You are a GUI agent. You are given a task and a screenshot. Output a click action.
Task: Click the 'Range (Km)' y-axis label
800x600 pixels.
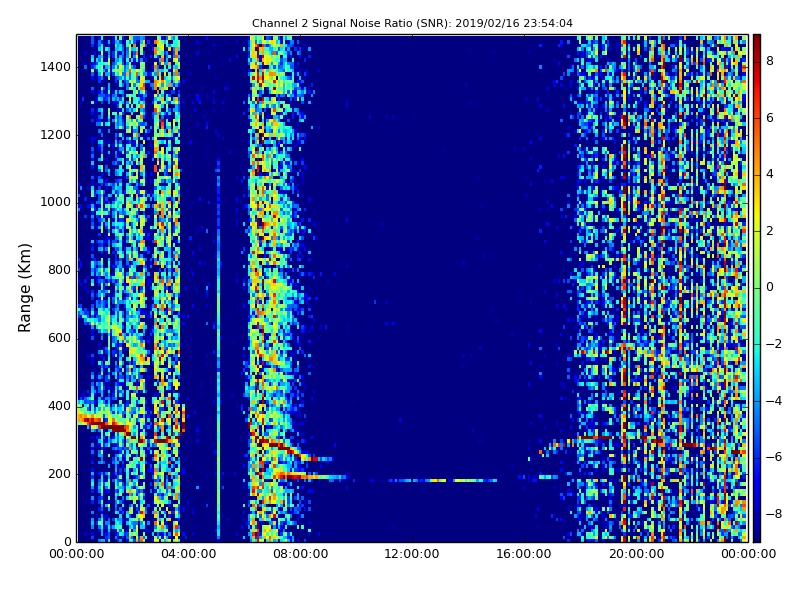24,288
